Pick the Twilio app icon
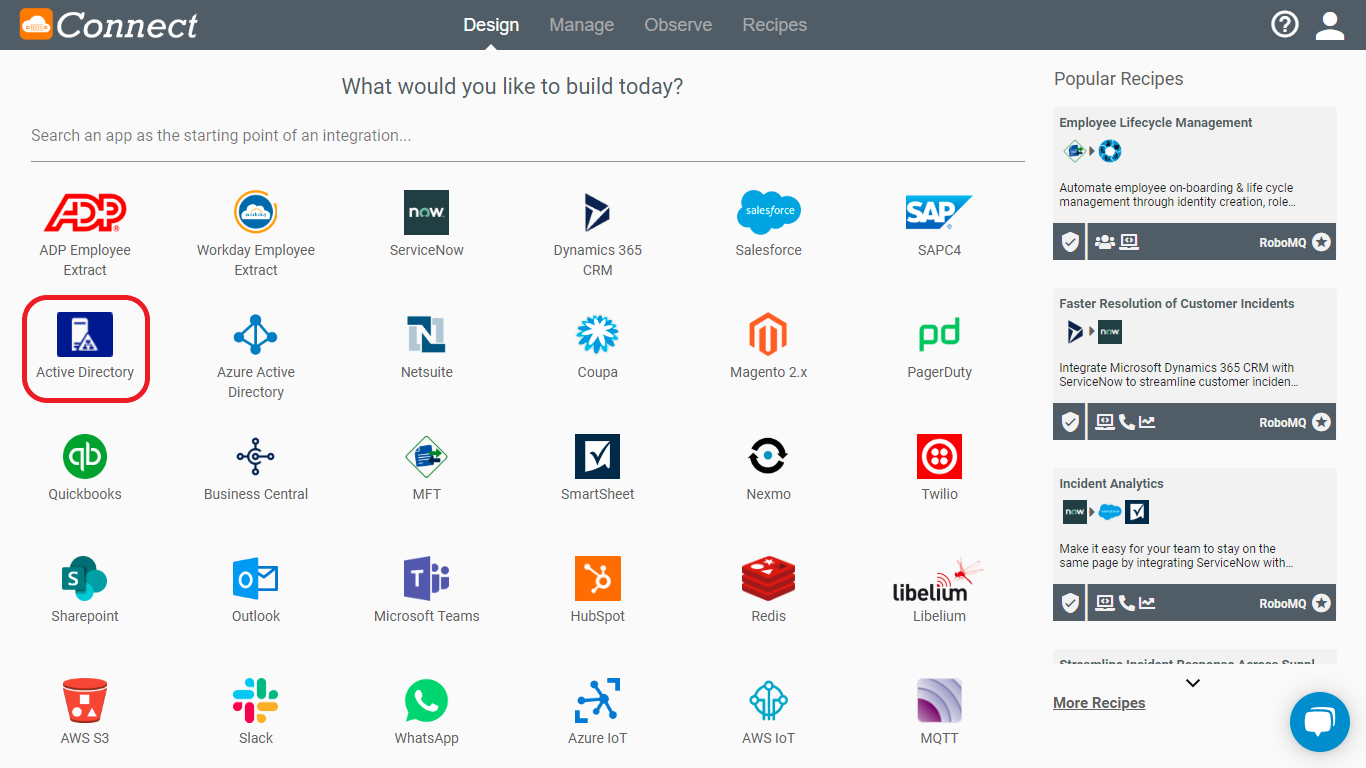This screenshot has width=1366, height=768. 939,456
